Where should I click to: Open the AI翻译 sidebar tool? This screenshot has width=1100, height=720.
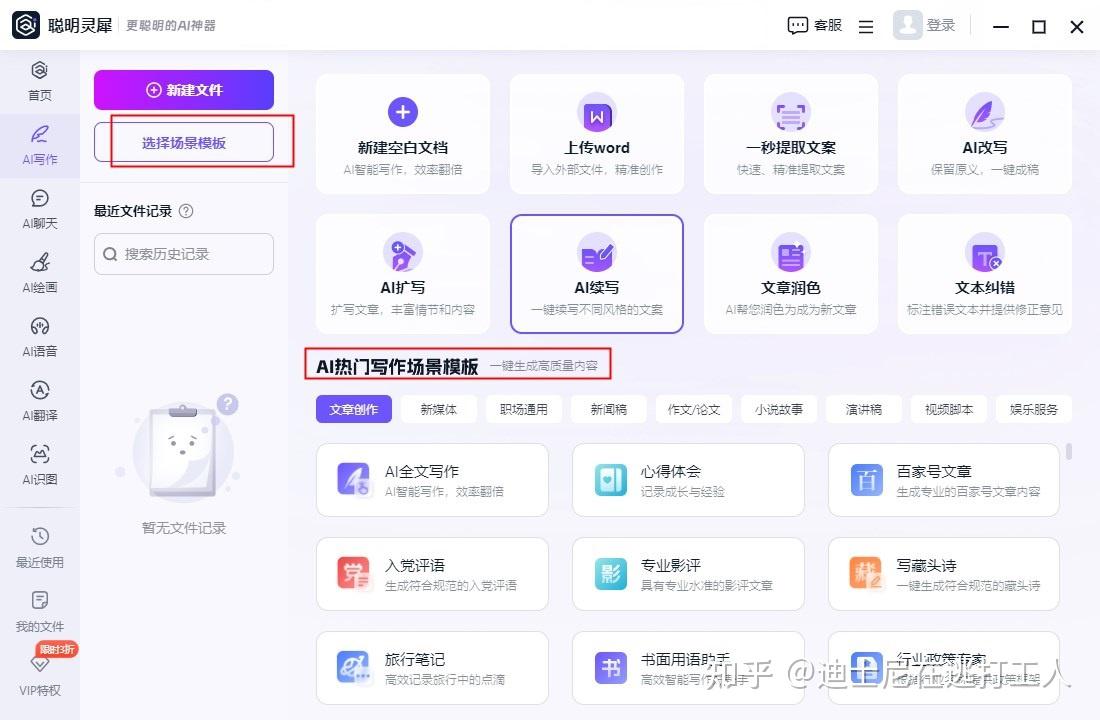coord(40,400)
